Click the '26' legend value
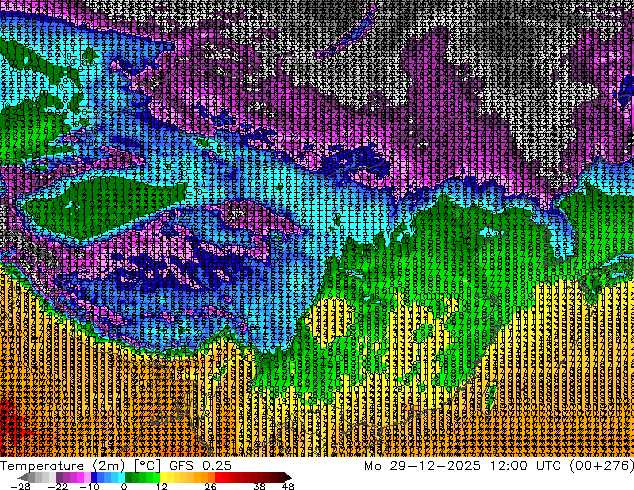The image size is (634, 490). coord(210,486)
